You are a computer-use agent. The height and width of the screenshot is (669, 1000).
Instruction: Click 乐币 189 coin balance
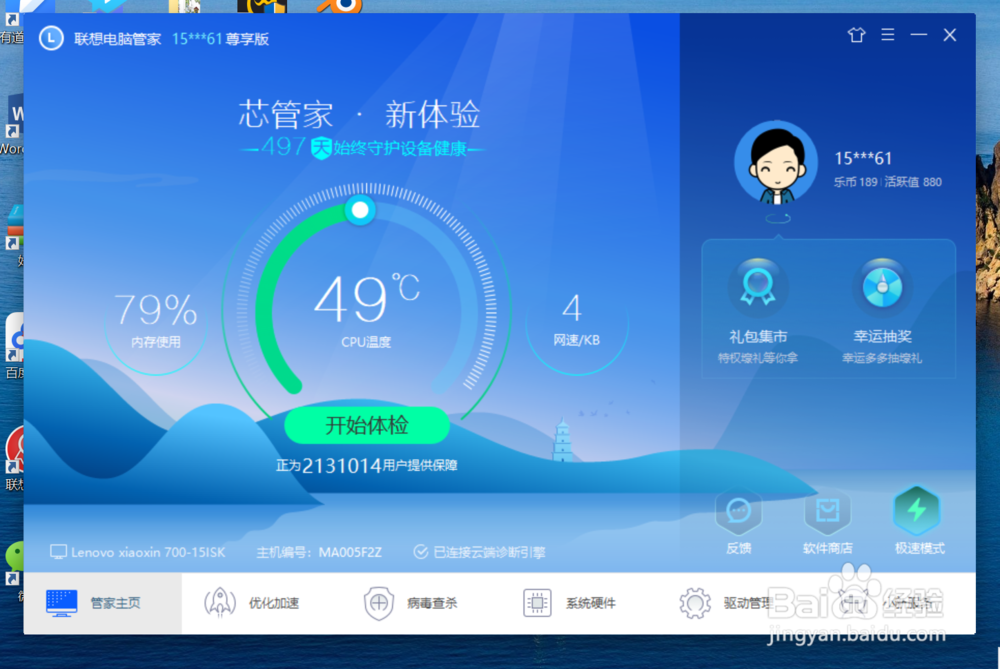pyautogui.click(x=855, y=182)
